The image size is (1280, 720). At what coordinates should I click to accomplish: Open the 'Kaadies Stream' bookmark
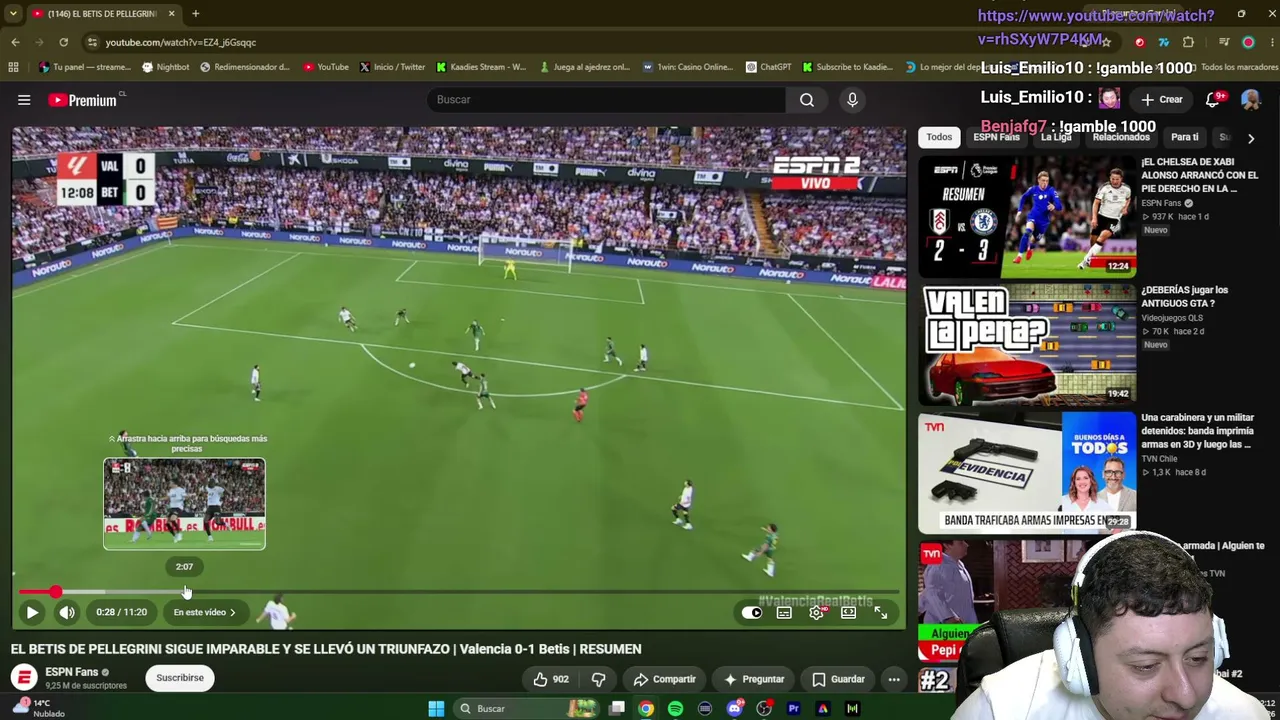click(x=481, y=67)
